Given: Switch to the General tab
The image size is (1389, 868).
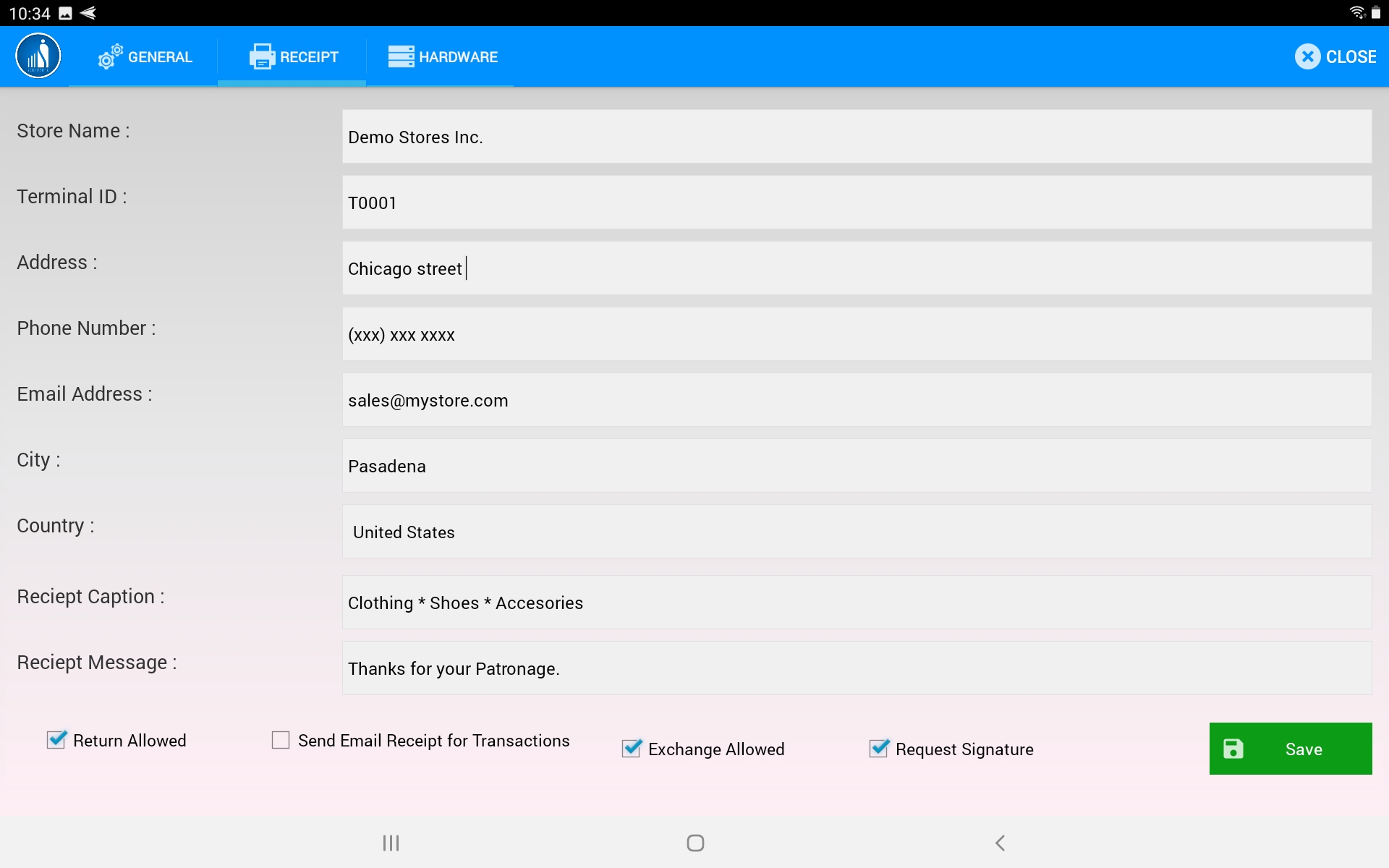Looking at the screenshot, I should [x=145, y=56].
